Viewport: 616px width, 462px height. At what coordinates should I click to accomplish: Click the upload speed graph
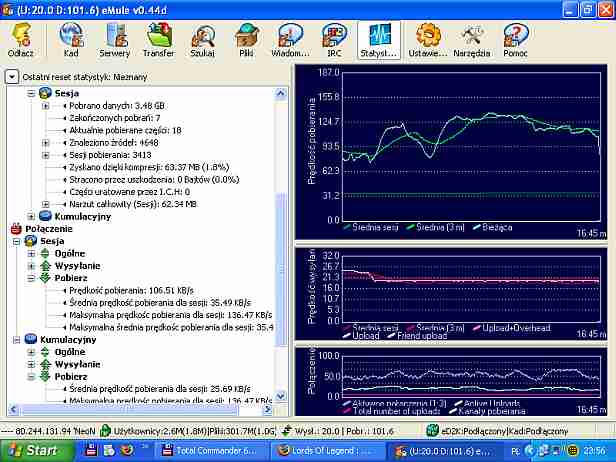pyautogui.click(x=471, y=289)
